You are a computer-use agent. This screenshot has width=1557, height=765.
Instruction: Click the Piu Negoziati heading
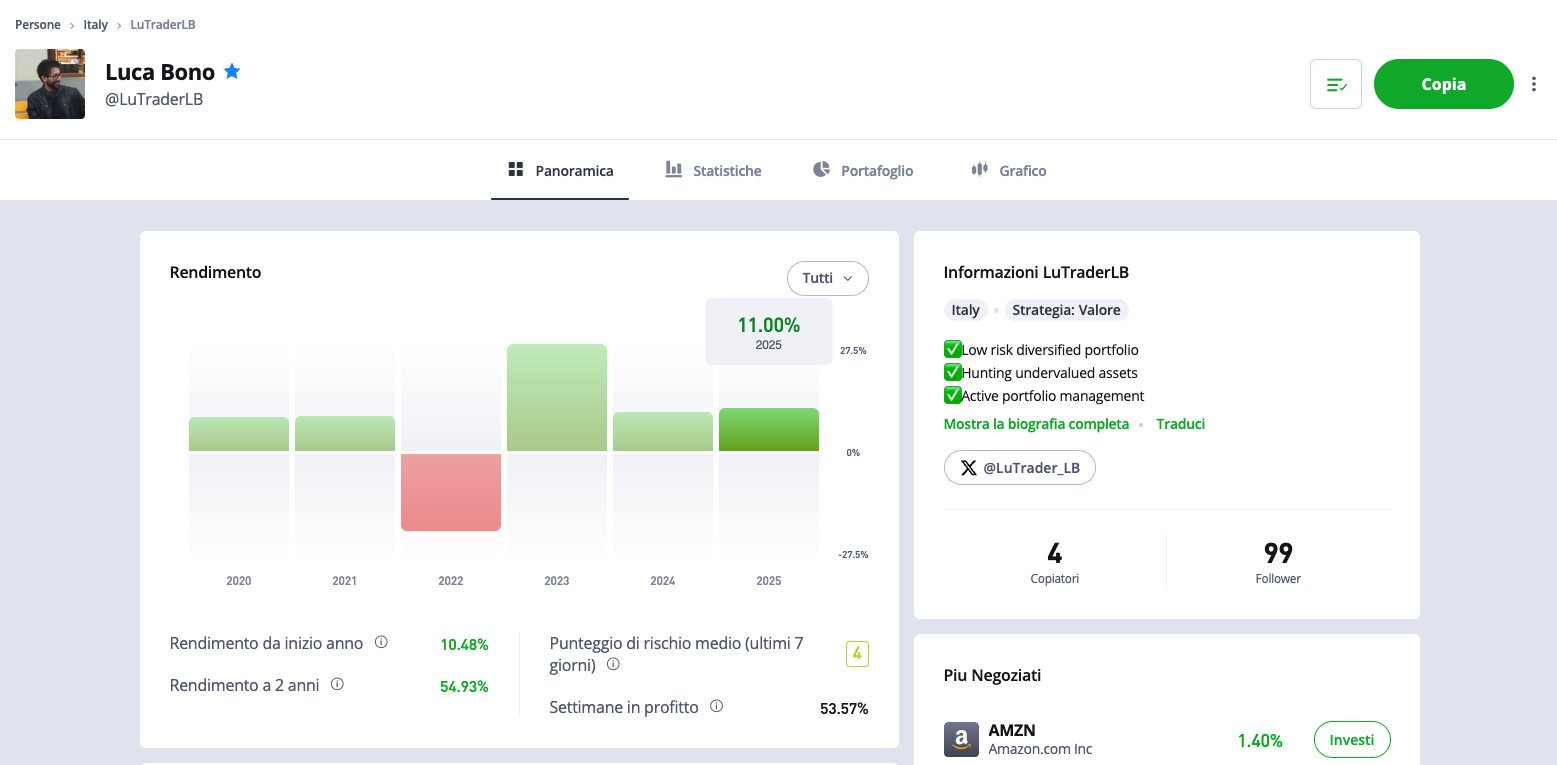(x=992, y=675)
